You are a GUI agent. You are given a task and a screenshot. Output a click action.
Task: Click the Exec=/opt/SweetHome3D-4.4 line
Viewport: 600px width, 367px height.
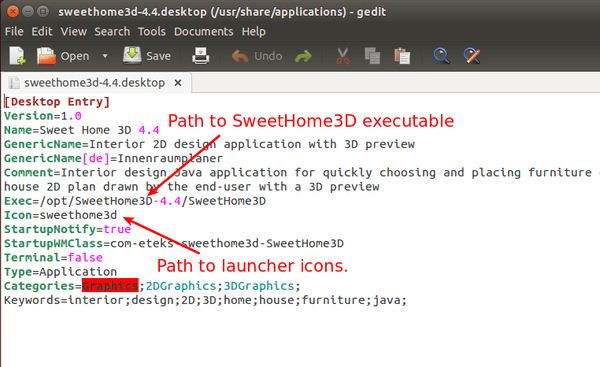click(x=135, y=201)
